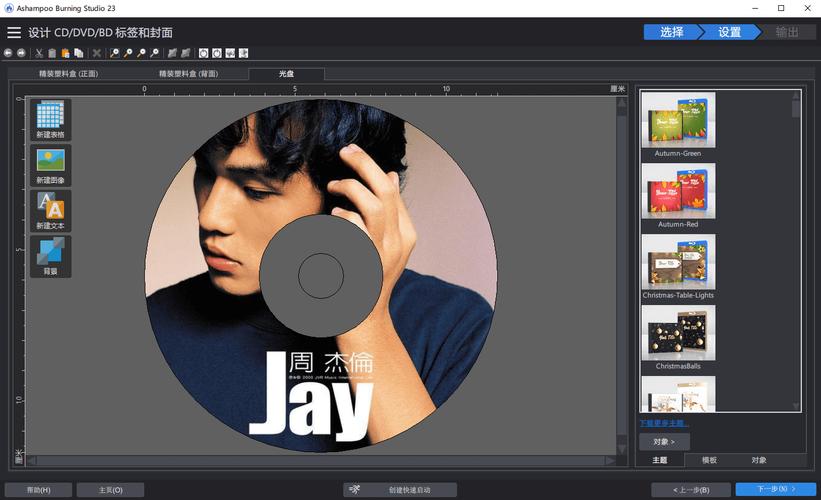Go to the 选择 step
This screenshot has height=500, width=821.
tap(672, 32)
